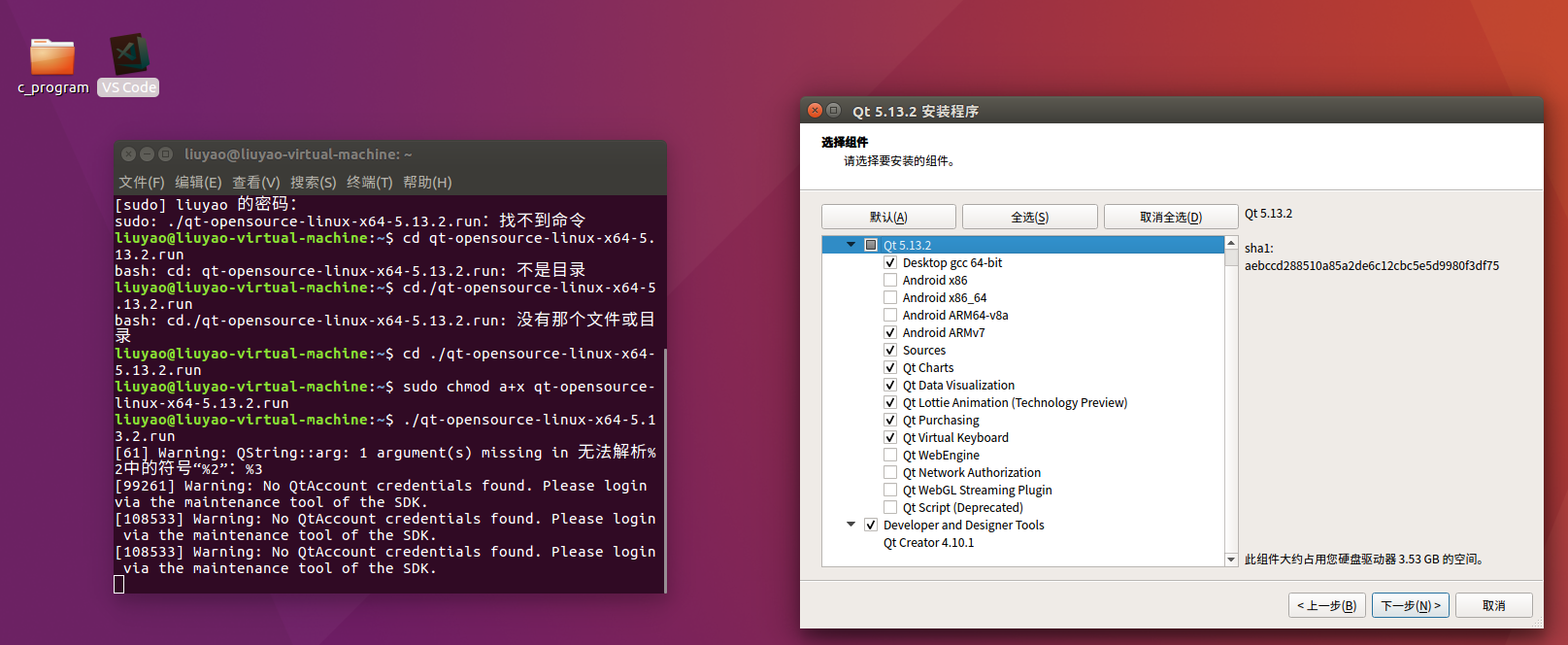Open the 终端(T) terminal menu
1568x645 pixels.
coord(370,183)
